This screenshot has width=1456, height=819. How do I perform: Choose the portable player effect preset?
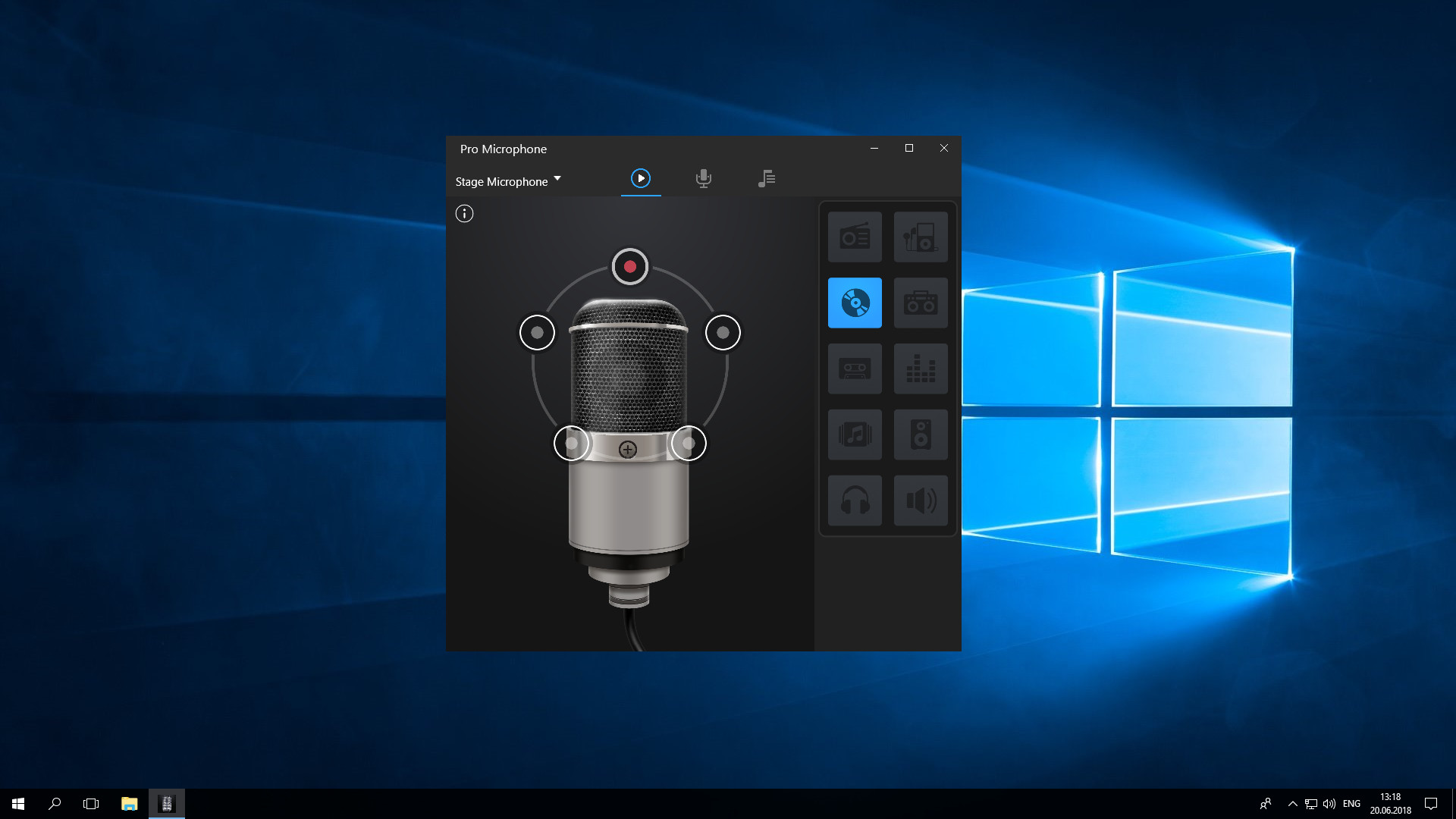pyautogui.click(x=921, y=237)
